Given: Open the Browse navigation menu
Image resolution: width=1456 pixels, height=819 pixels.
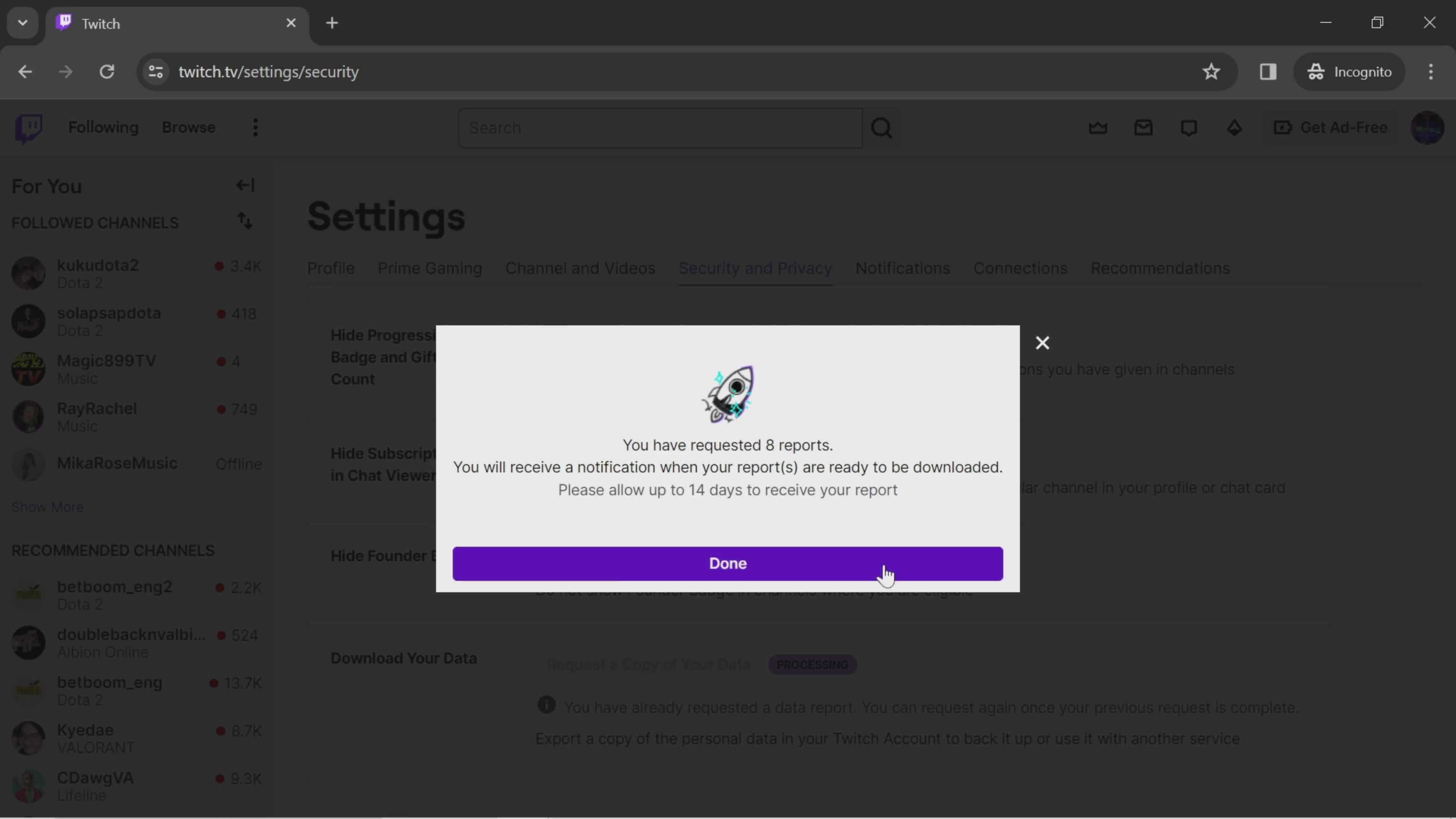Looking at the screenshot, I should pyautogui.click(x=189, y=127).
